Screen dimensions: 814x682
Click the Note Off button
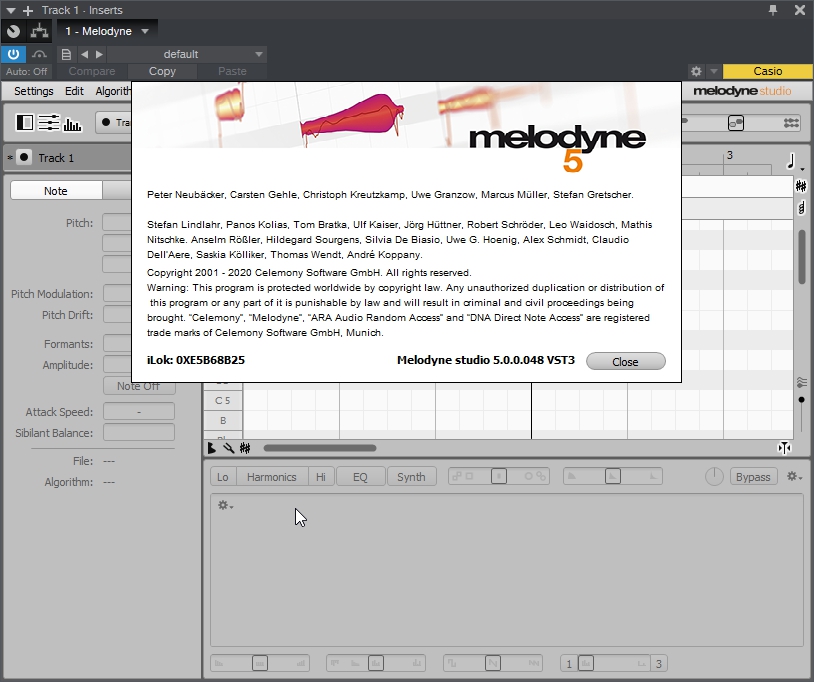coord(139,386)
